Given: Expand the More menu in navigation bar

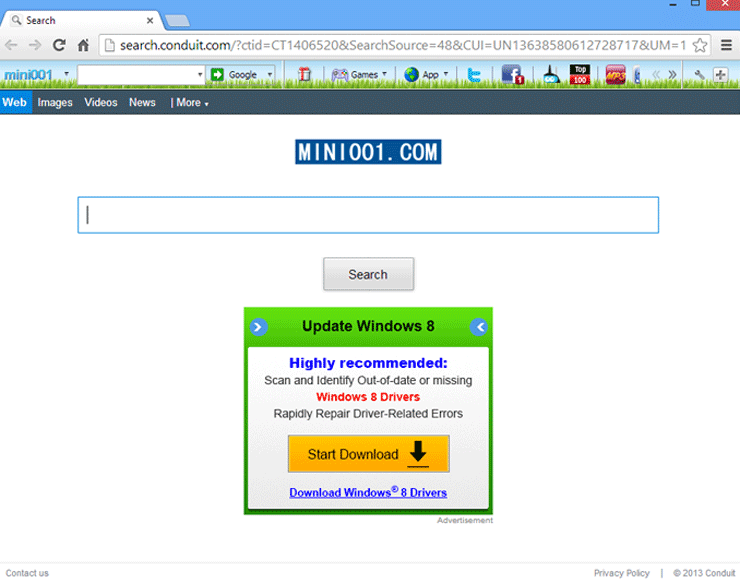Looking at the screenshot, I should 190,103.
